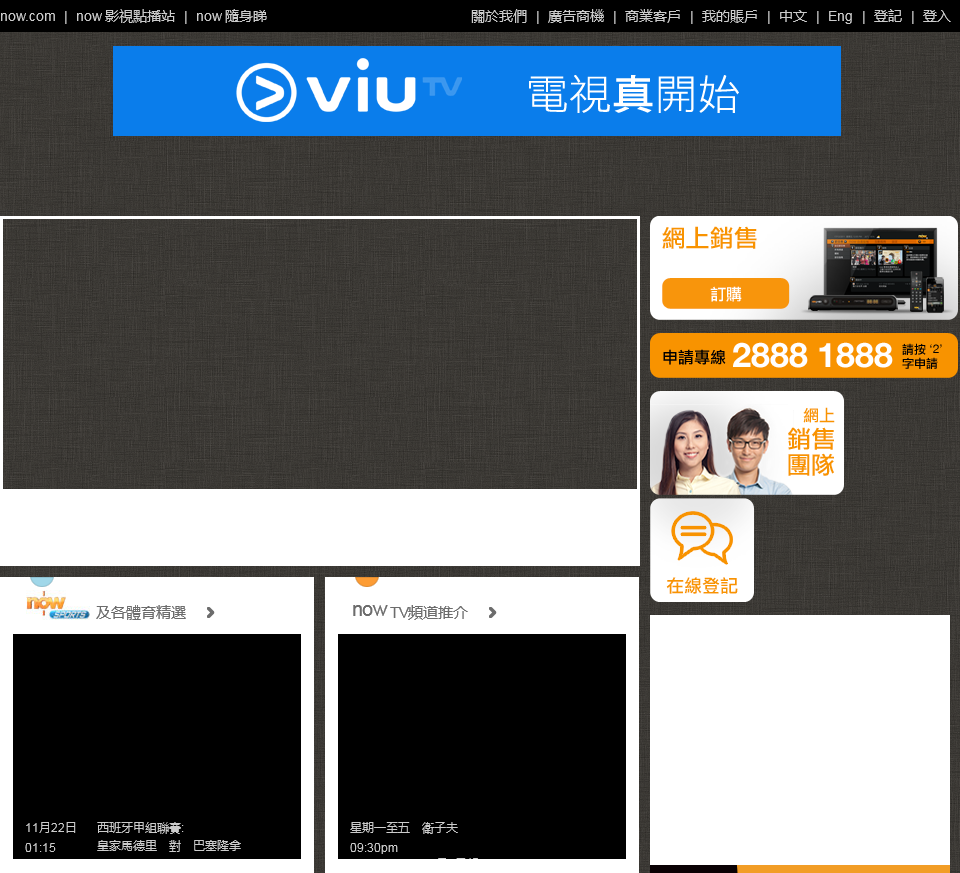Open the 網上銷售團隊 banner
This screenshot has height=873, width=960.
pos(746,443)
